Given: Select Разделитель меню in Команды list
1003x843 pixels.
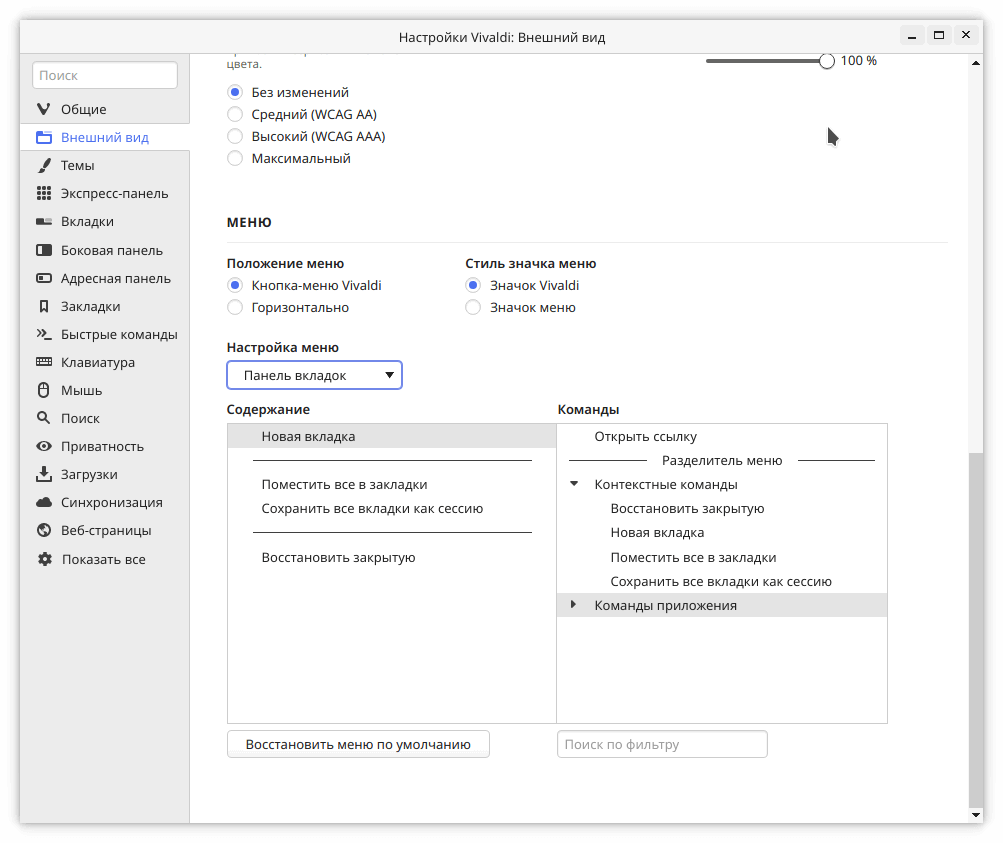Looking at the screenshot, I should (722, 461).
